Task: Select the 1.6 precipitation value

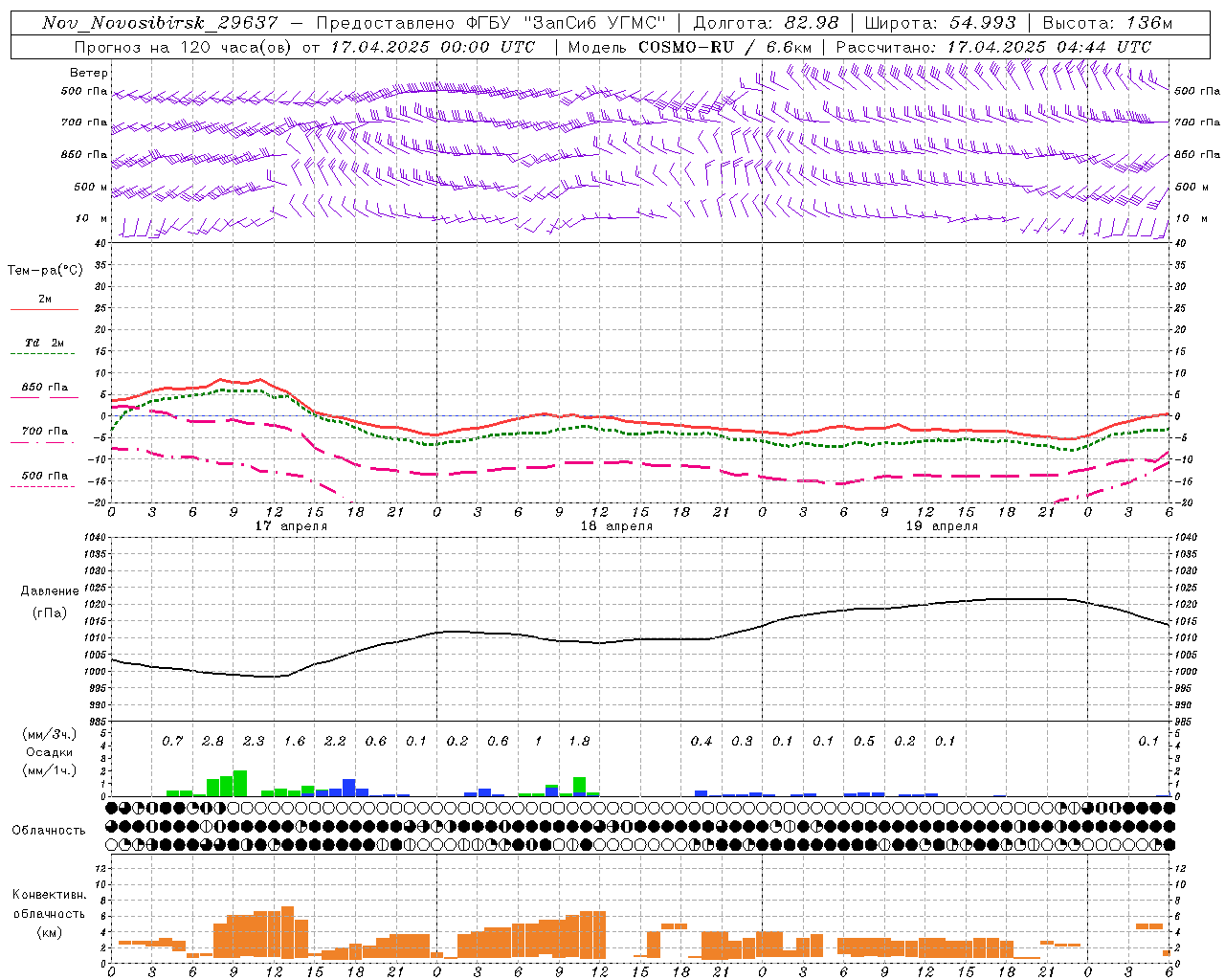Action: coord(294,741)
